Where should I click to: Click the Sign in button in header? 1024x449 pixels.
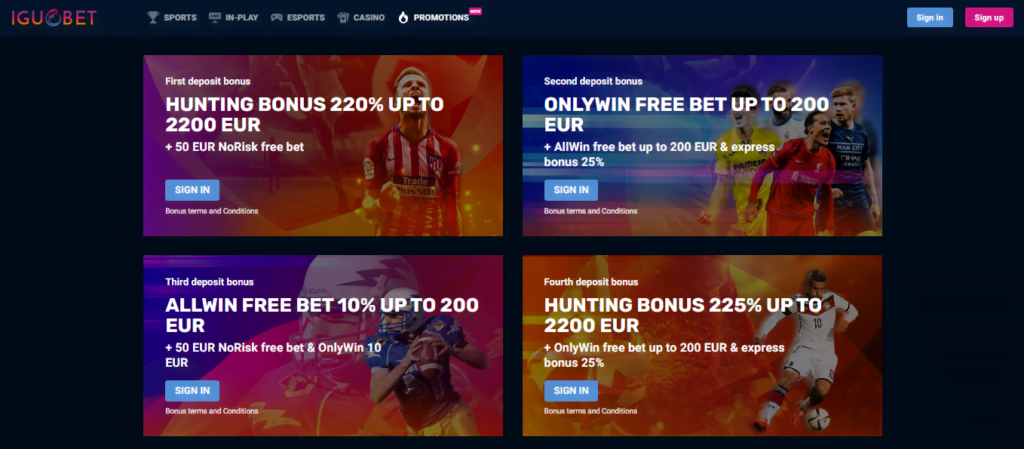coord(930,18)
